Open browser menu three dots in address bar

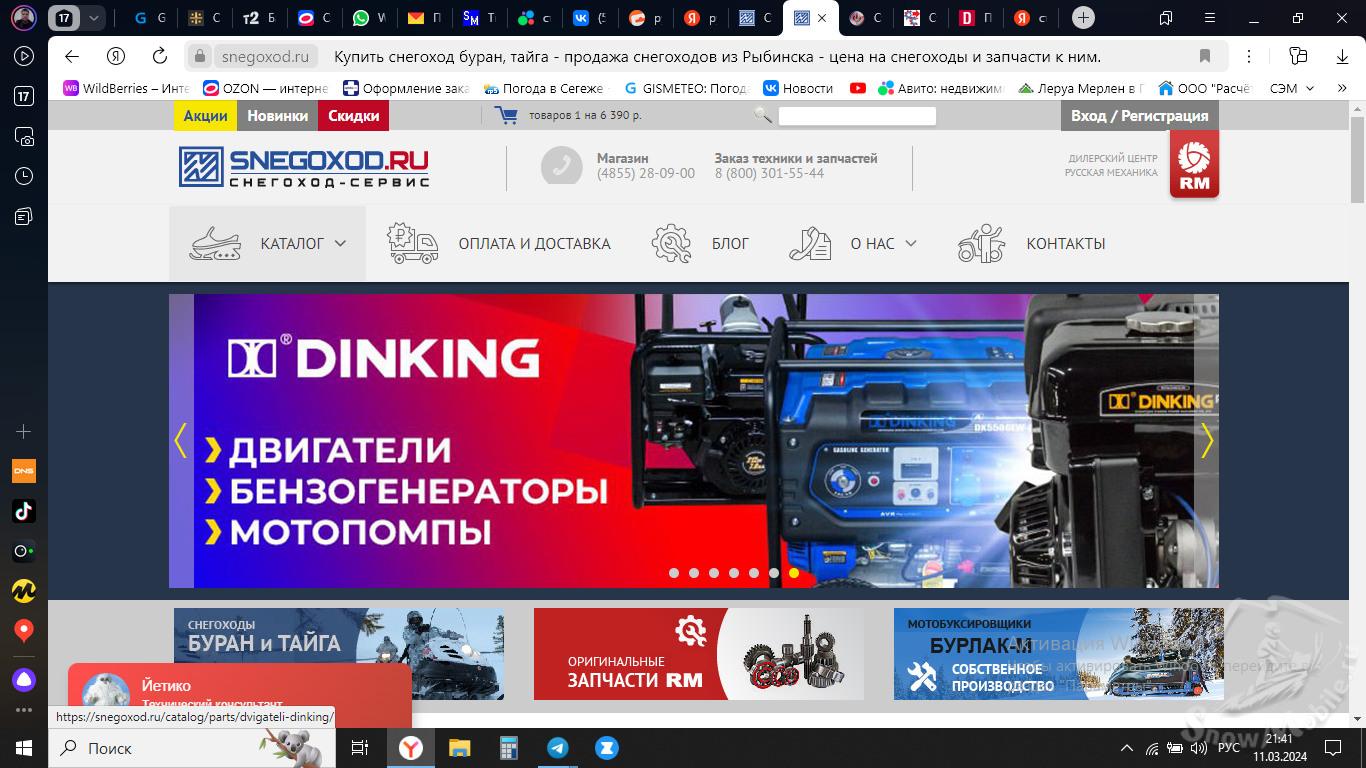[1249, 56]
